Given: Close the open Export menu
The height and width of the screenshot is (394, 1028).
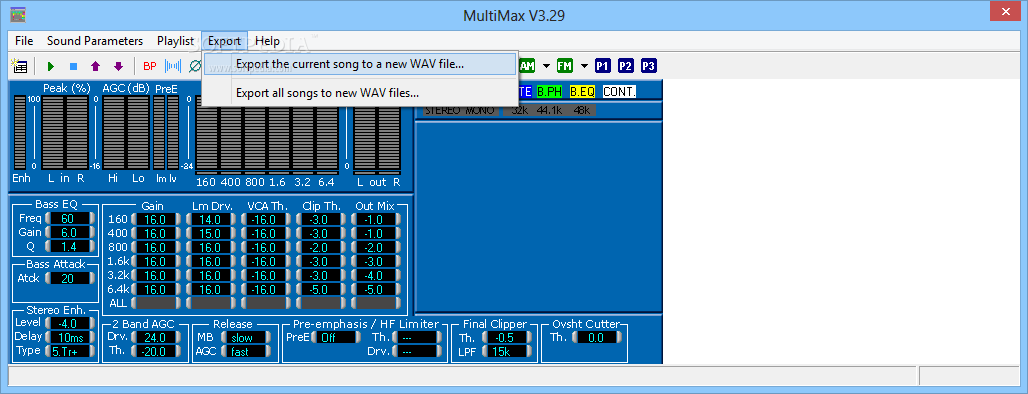Looking at the screenshot, I should tap(225, 41).
